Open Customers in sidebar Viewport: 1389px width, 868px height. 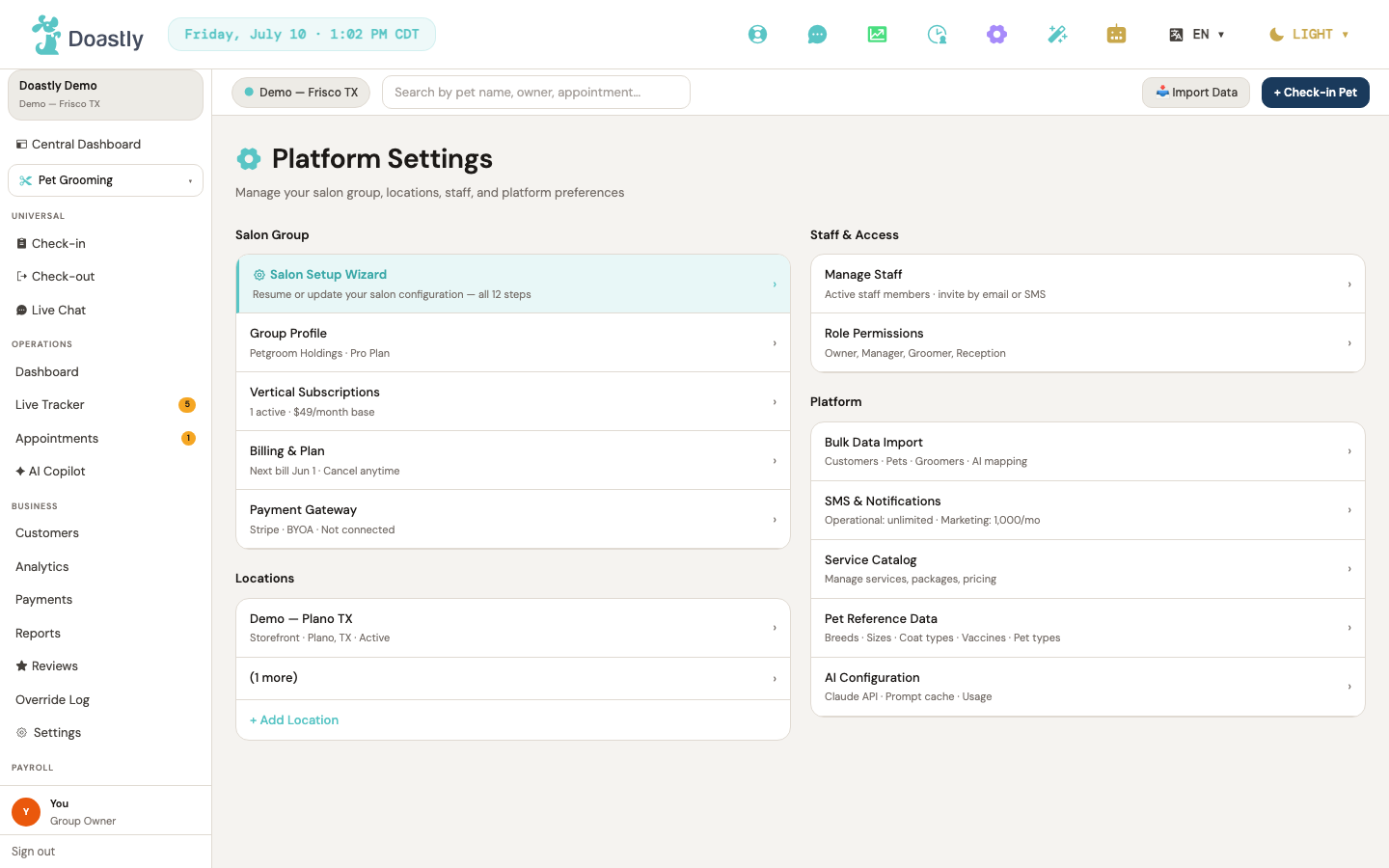[106, 533]
